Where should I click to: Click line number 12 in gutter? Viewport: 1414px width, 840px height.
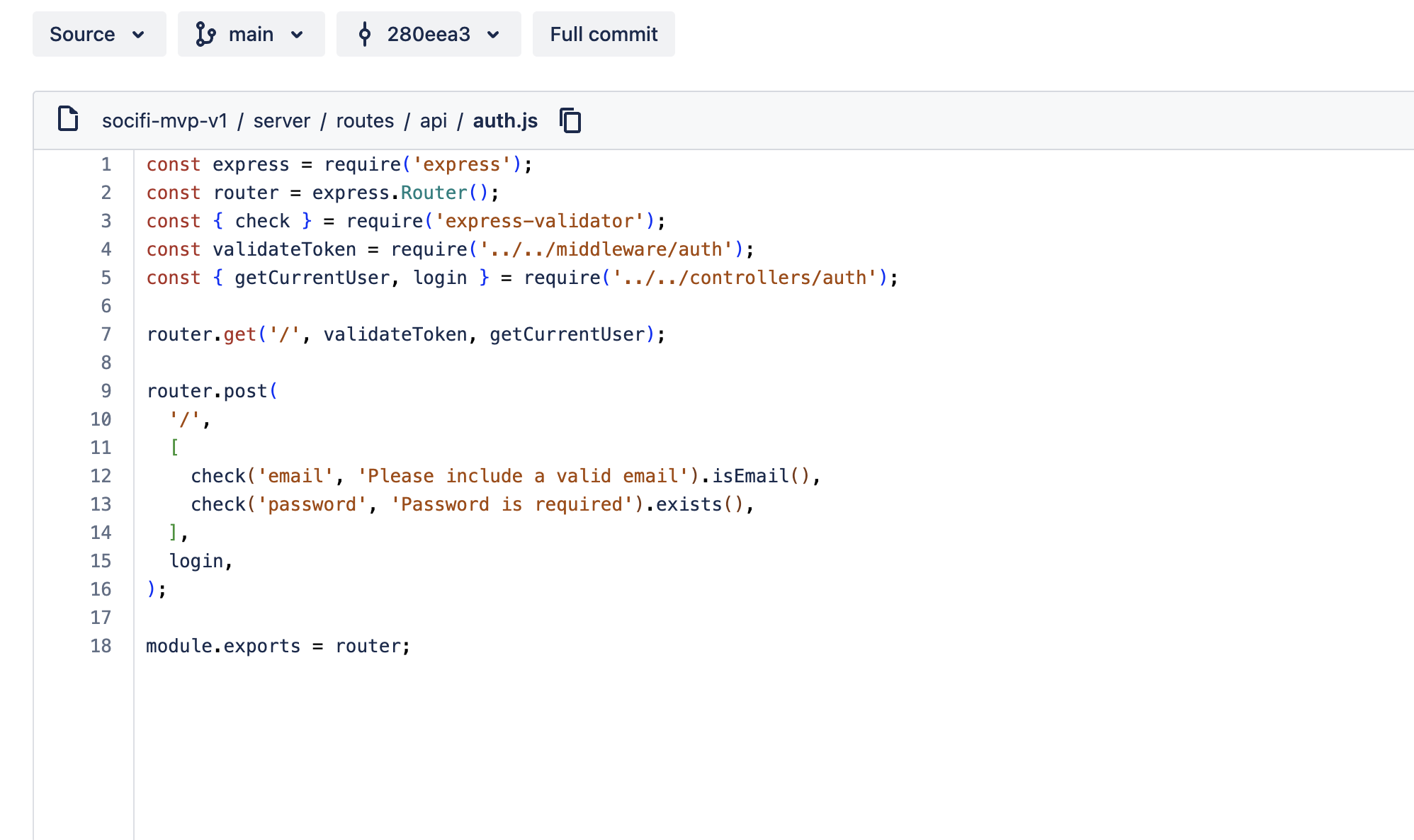click(x=101, y=476)
